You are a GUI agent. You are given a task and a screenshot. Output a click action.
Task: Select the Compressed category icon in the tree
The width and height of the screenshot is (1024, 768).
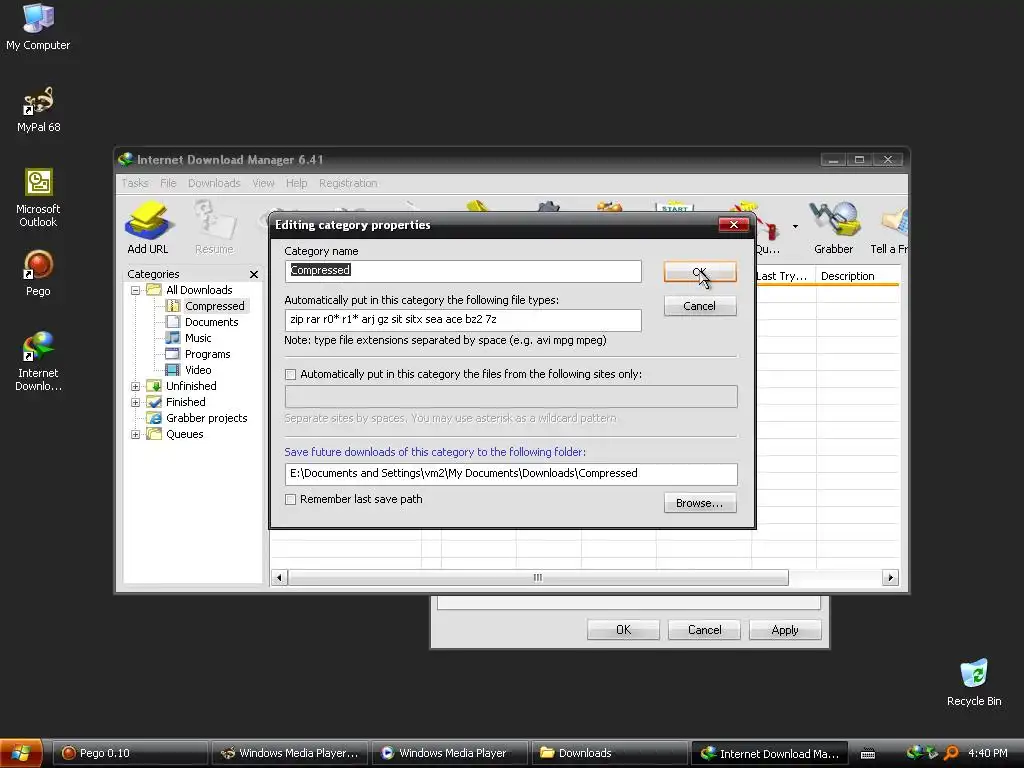coord(172,306)
